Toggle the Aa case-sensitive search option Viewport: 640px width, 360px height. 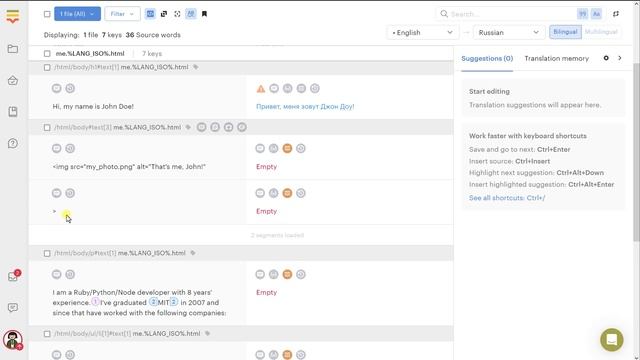click(x=596, y=14)
